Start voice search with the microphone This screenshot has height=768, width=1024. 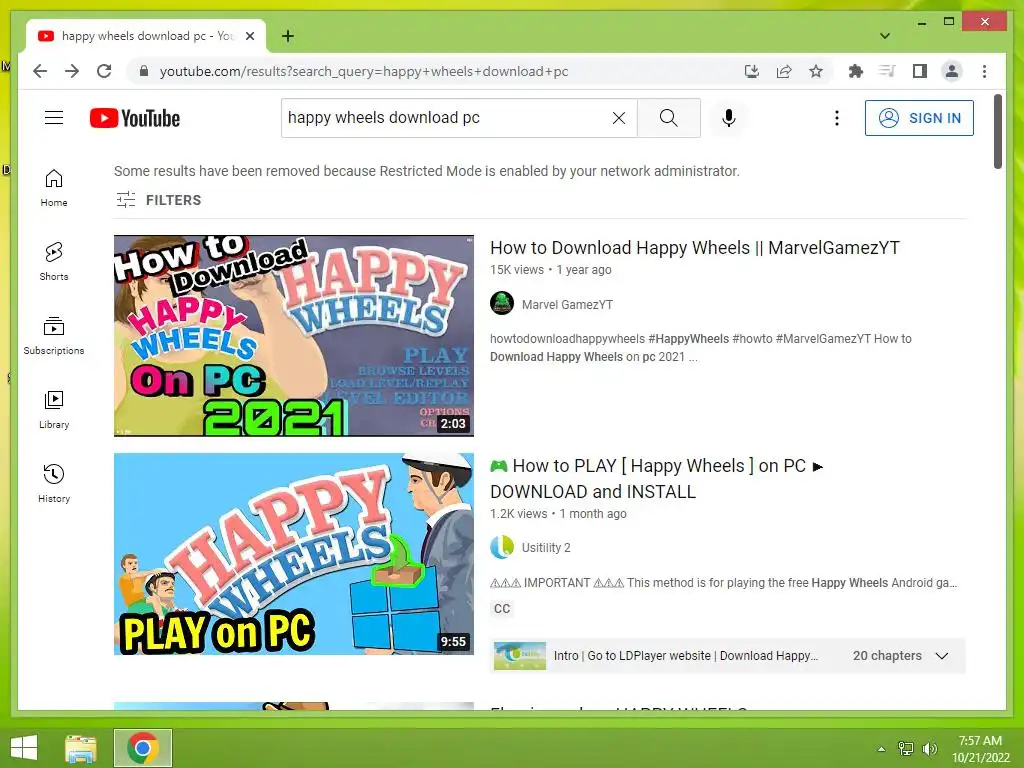[x=729, y=118]
